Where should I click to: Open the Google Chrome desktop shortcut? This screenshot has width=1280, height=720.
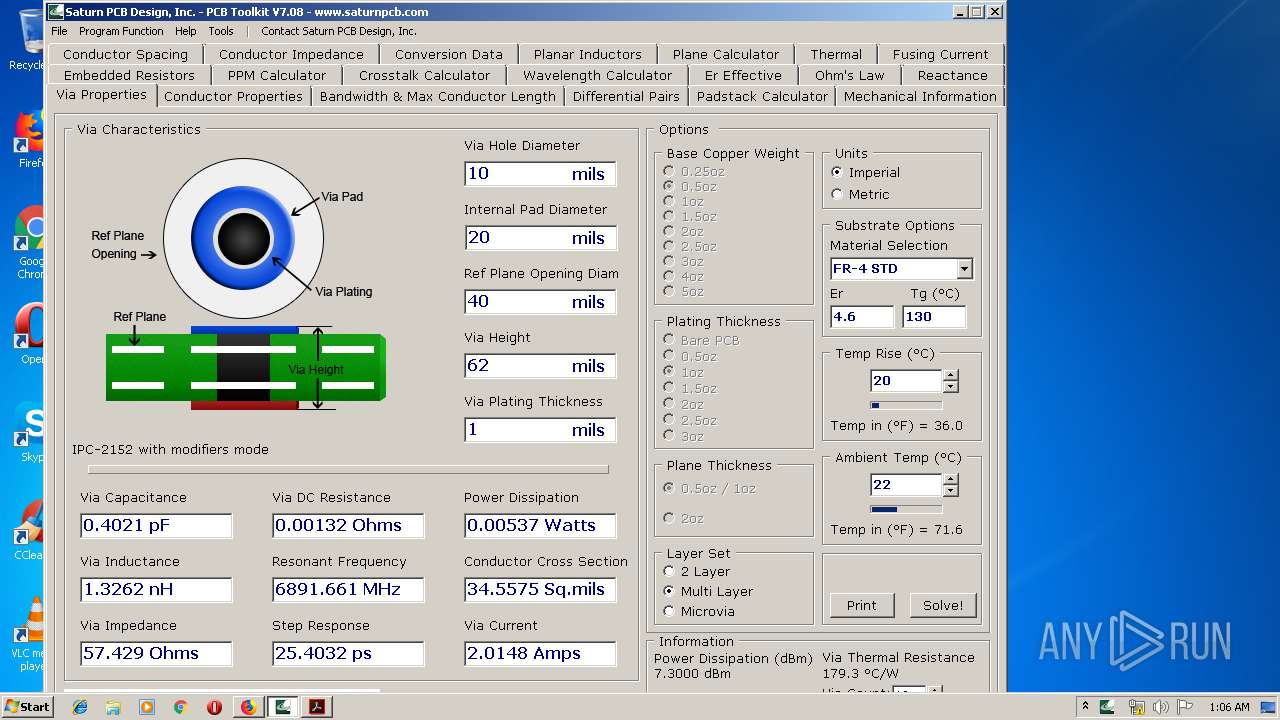[31, 243]
